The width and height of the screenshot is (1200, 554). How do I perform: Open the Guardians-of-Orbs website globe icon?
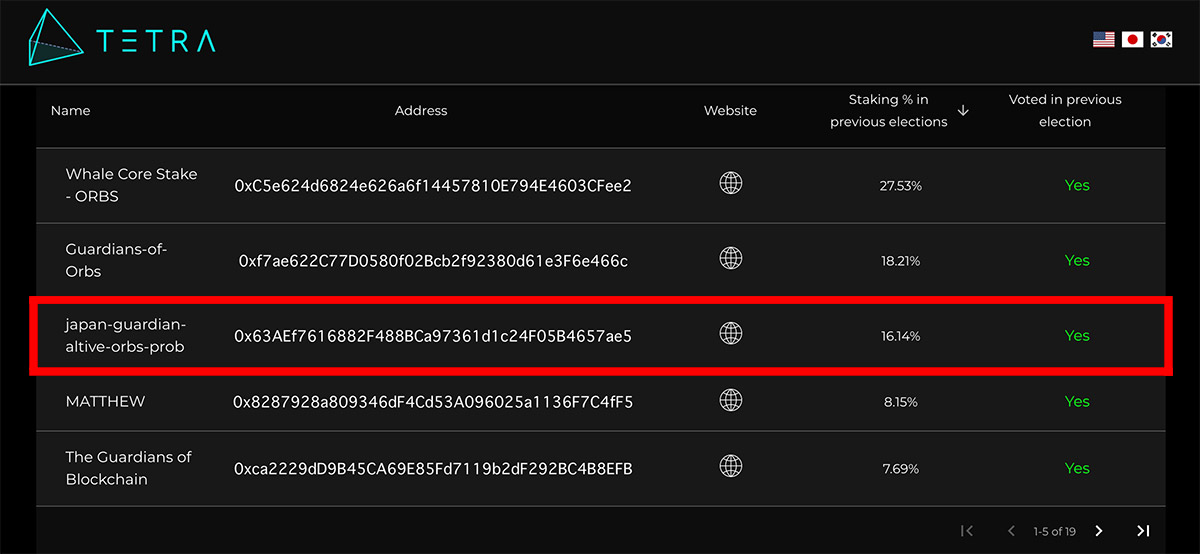(731, 259)
